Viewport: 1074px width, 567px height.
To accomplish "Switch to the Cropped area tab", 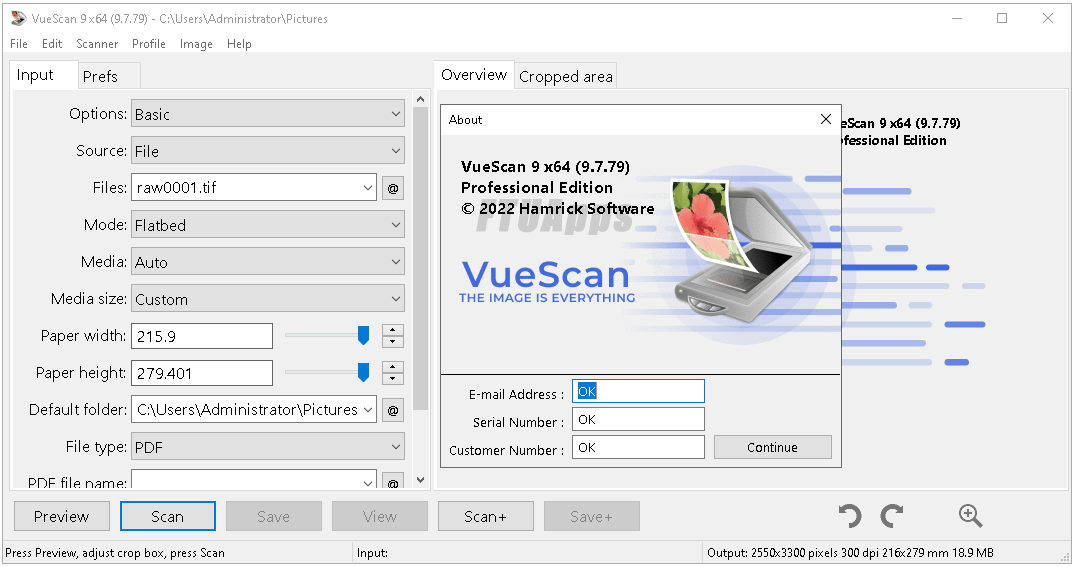I will click(566, 76).
